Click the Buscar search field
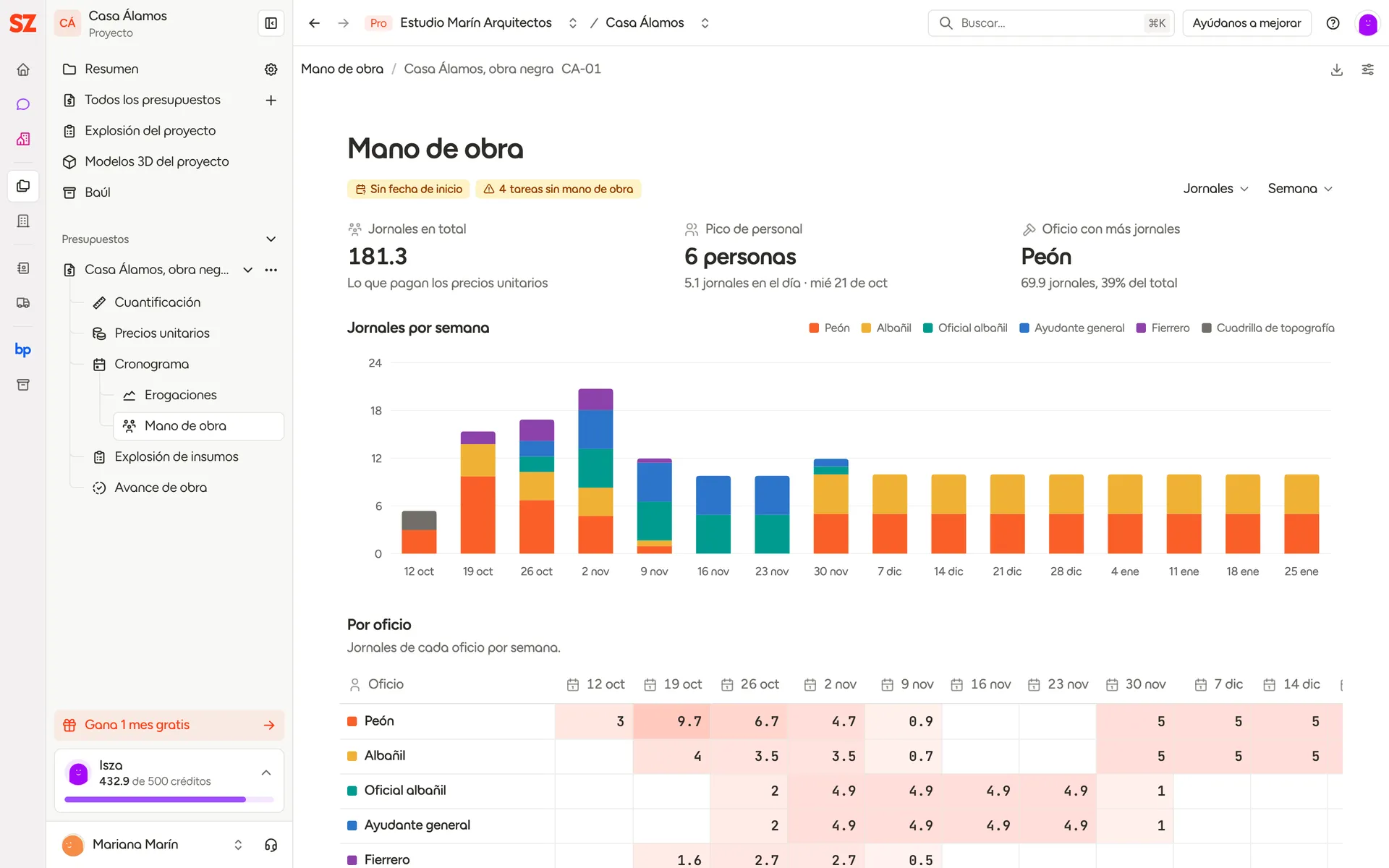The height and width of the screenshot is (868, 1389). [x=1050, y=23]
